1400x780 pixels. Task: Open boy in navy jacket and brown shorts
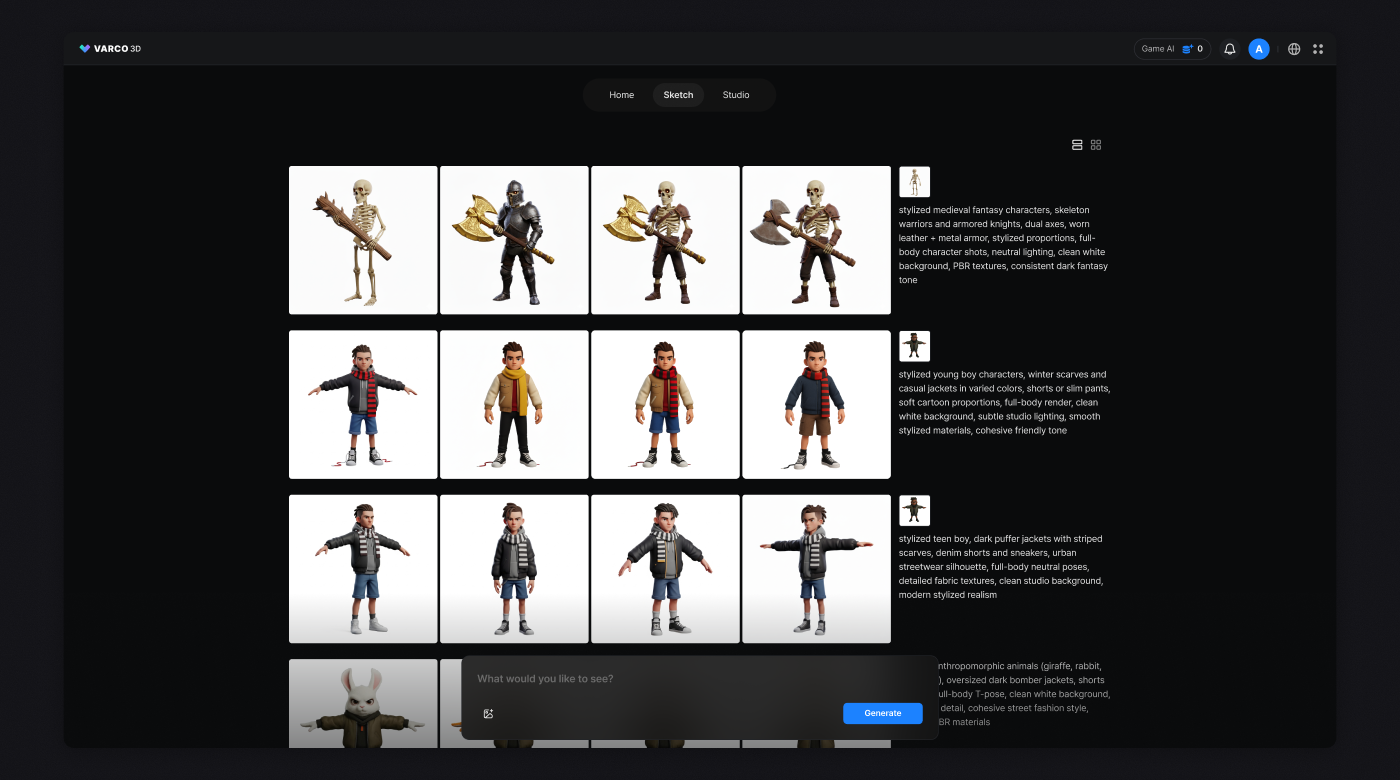pyautogui.click(x=816, y=405)
